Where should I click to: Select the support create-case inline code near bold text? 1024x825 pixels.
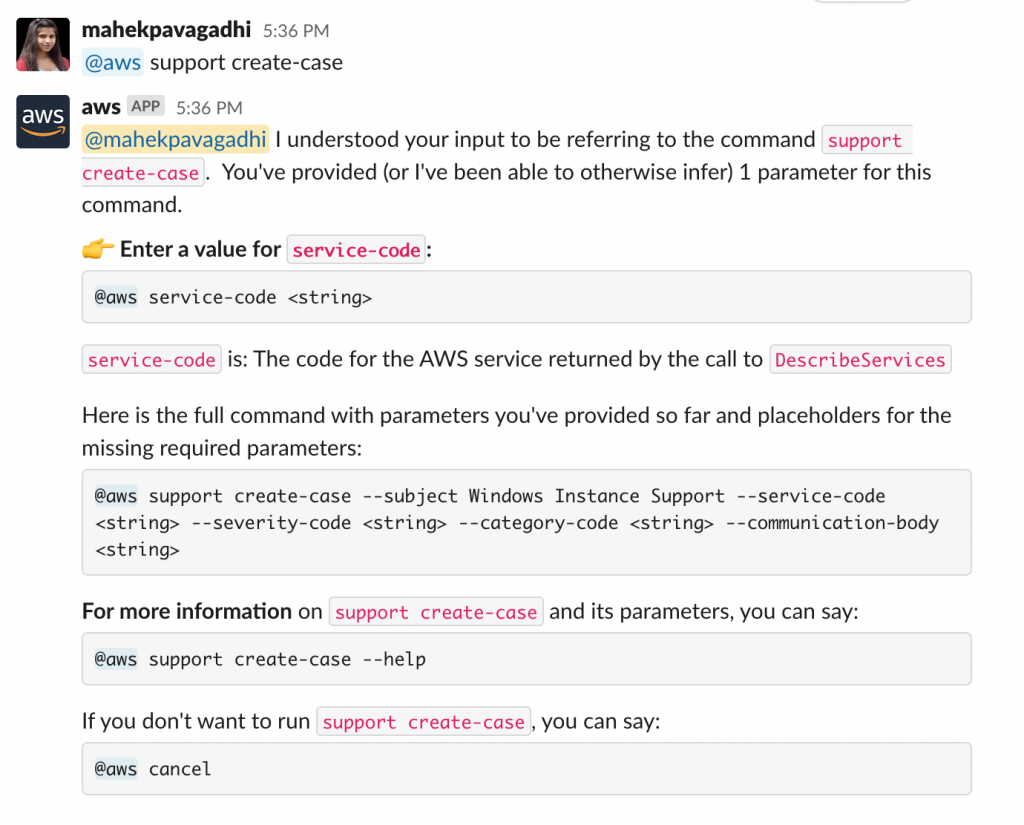(436, 612)
